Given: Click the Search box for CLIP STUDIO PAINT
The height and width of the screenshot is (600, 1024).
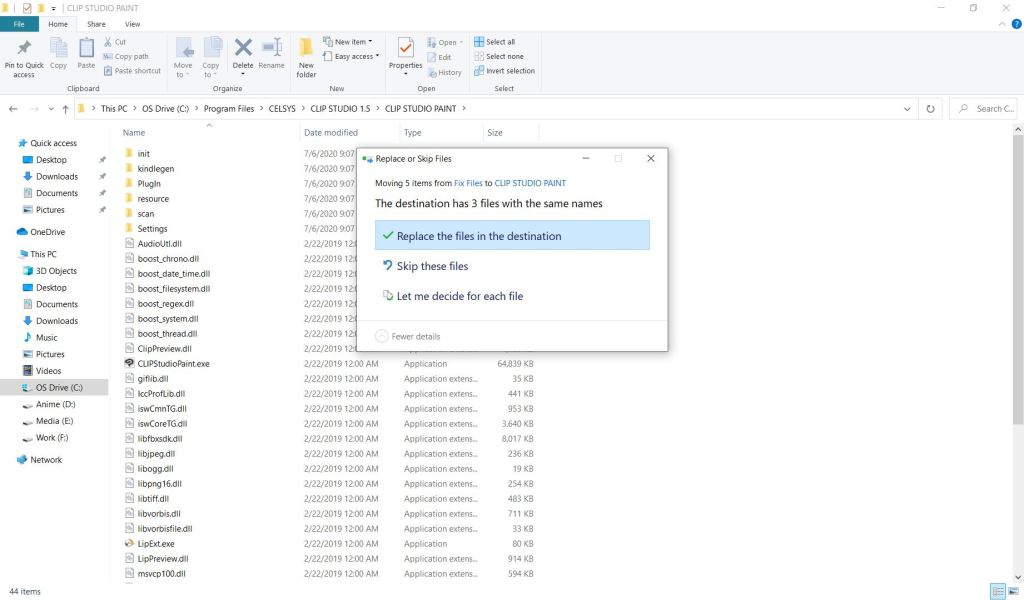Looking at the screenshot, I should pyautogui.click(x=988, y=108).
